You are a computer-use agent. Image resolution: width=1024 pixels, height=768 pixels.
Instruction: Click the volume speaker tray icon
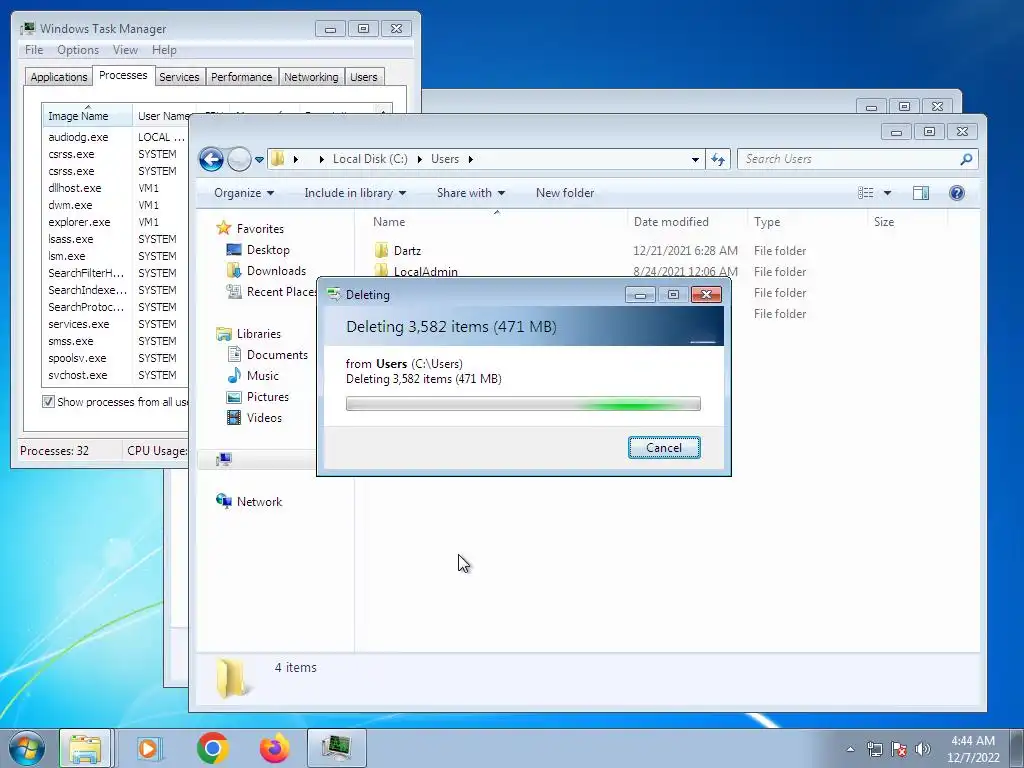(923, 749)
